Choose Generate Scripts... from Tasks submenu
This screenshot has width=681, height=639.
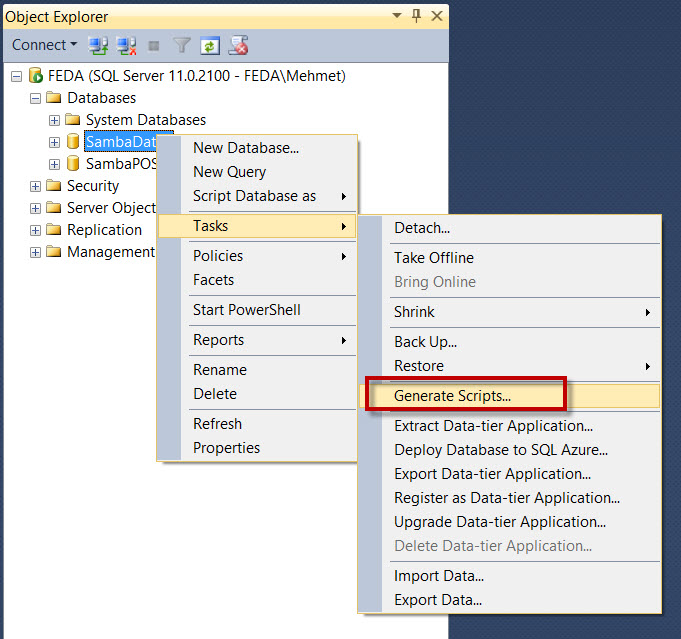pos(452,396)
